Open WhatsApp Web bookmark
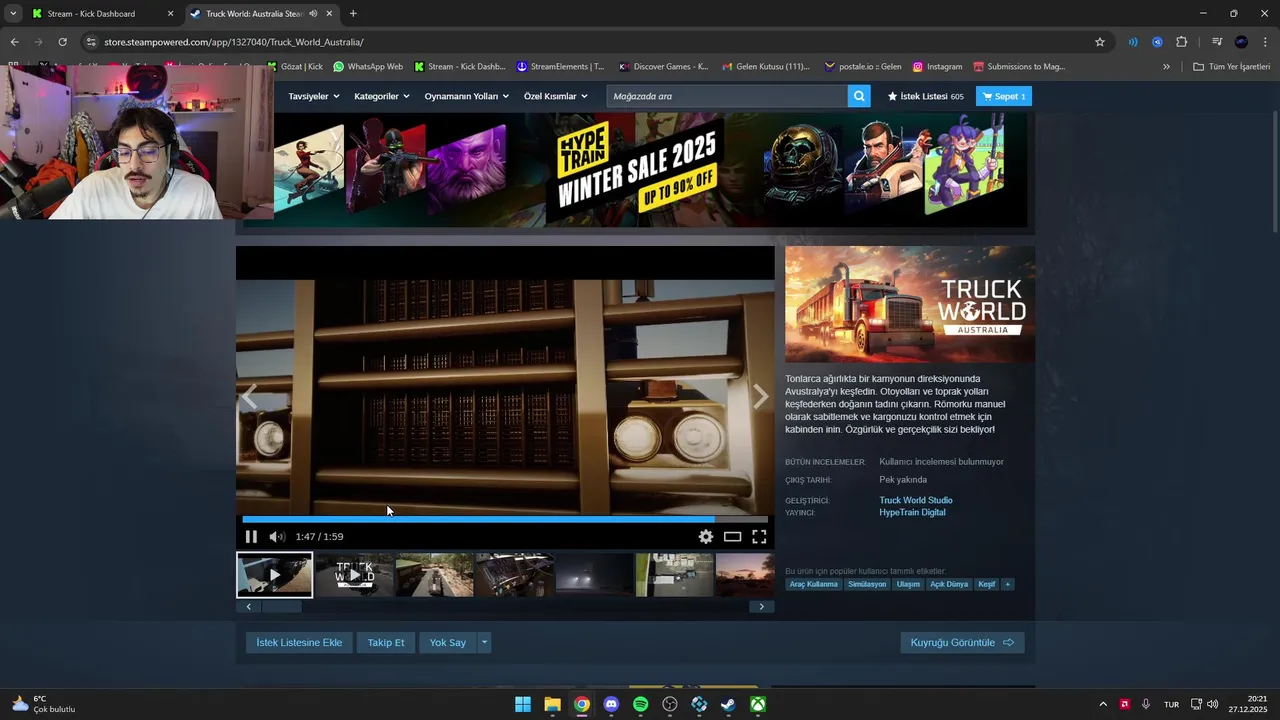The image size is (1280, 720). click(x=367, y=67)
